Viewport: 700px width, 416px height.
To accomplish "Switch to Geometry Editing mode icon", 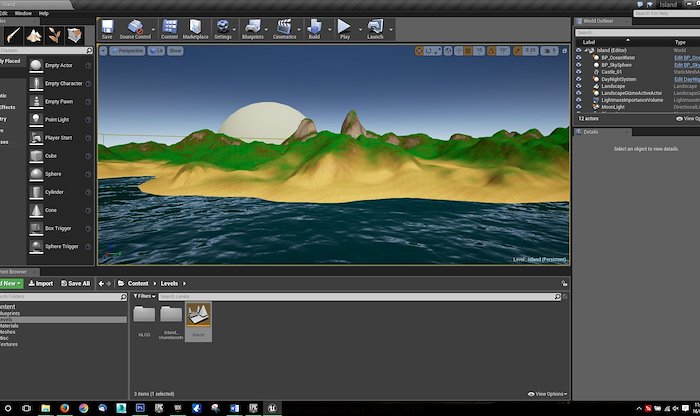I will [75, 35].
